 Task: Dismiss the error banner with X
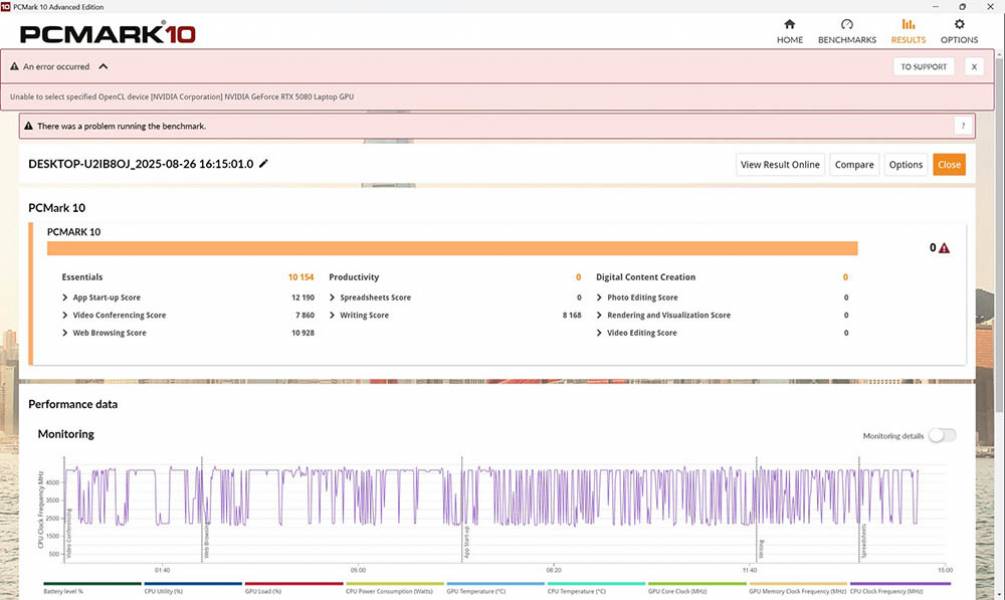tap(973, 67)
